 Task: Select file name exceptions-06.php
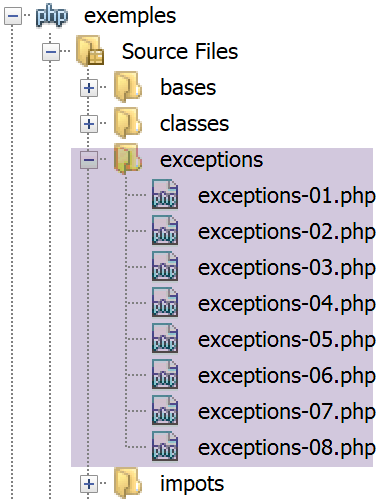287,376
